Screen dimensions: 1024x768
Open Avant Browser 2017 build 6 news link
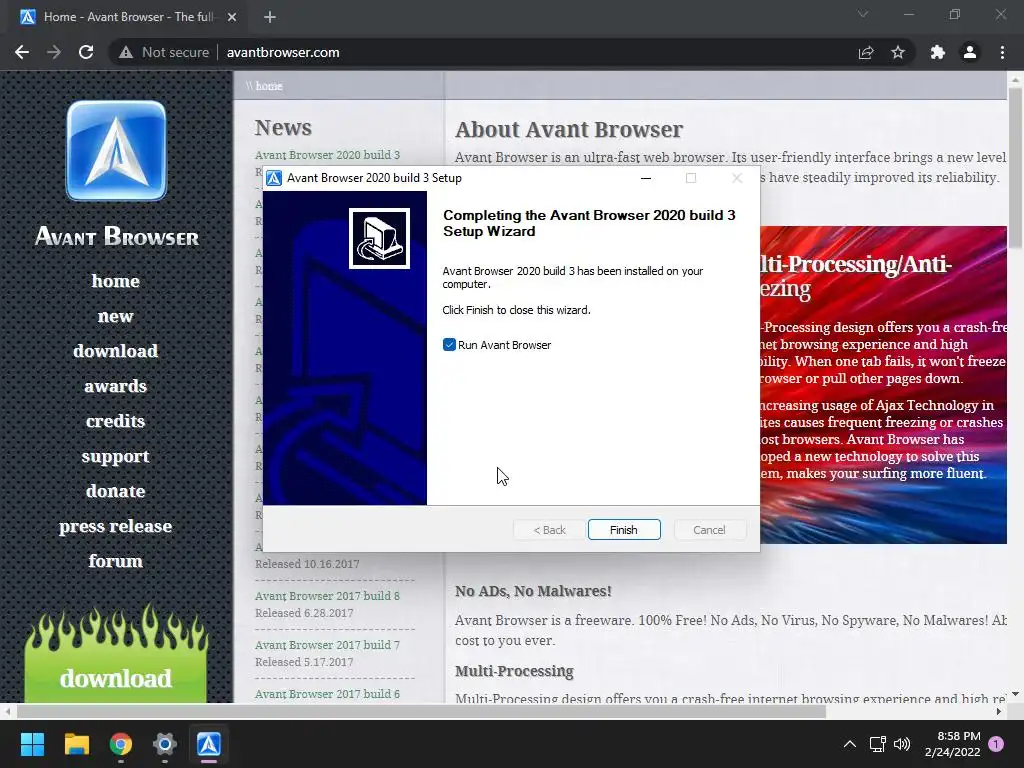(327, 694)
